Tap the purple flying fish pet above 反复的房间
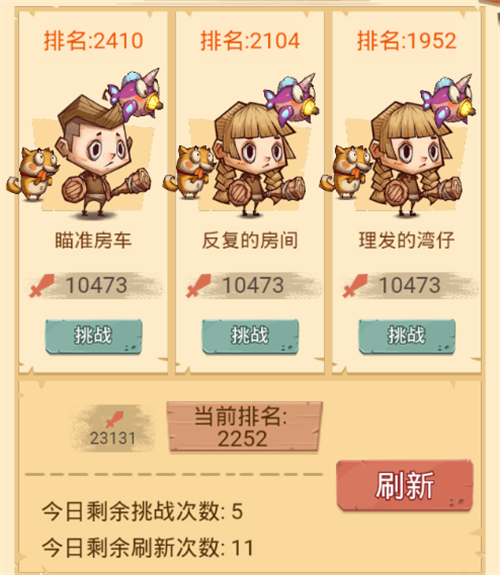 (291, 100)
